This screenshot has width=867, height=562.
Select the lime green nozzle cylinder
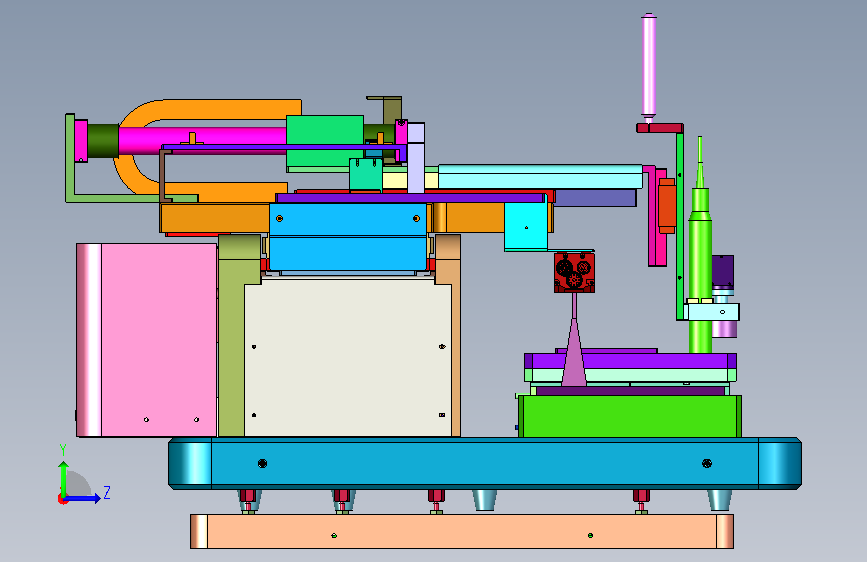pos(700,260)
